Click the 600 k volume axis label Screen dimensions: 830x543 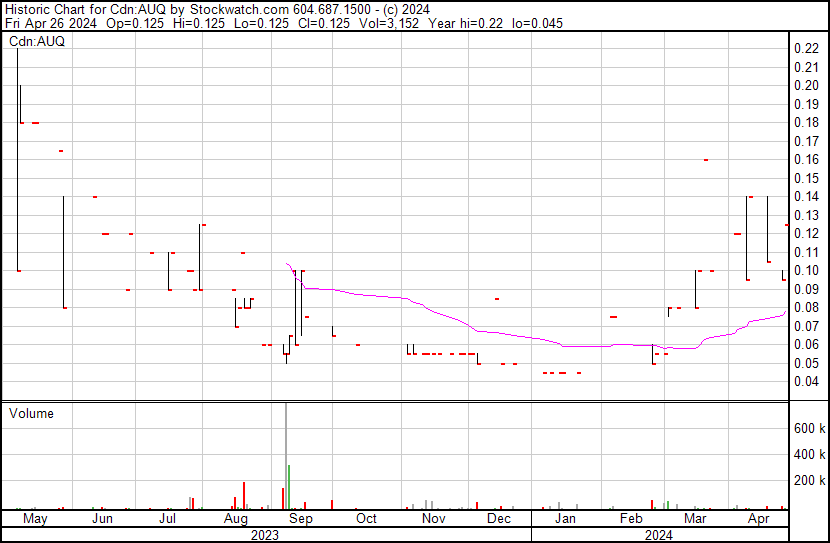[809, 429]
